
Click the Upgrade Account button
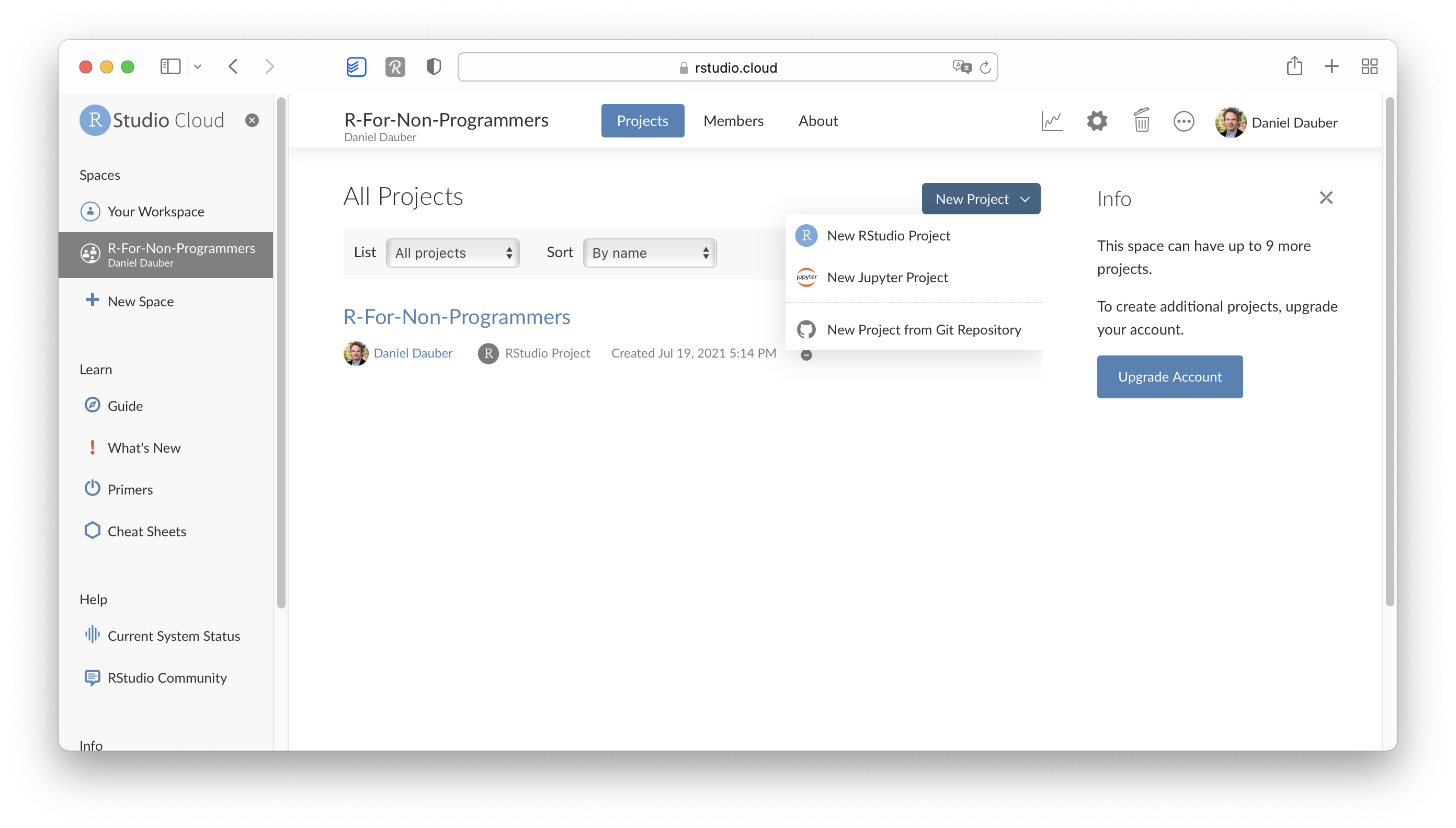(1170, 376)
